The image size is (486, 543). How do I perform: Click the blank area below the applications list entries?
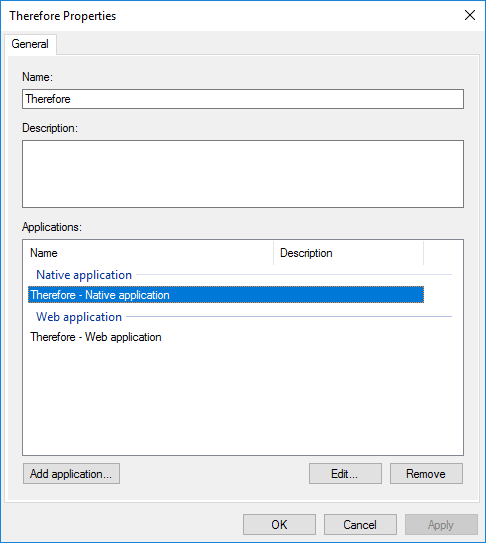pos(243,398)
